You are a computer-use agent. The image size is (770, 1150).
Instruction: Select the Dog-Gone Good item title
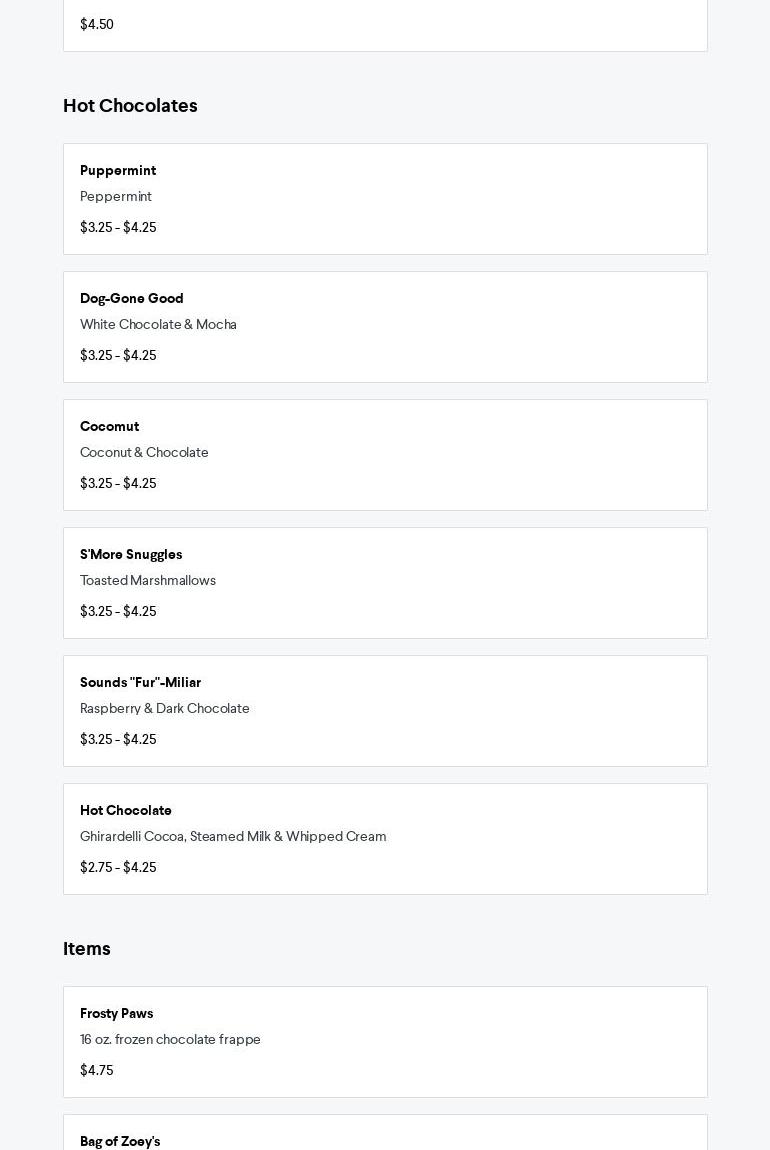132,298
